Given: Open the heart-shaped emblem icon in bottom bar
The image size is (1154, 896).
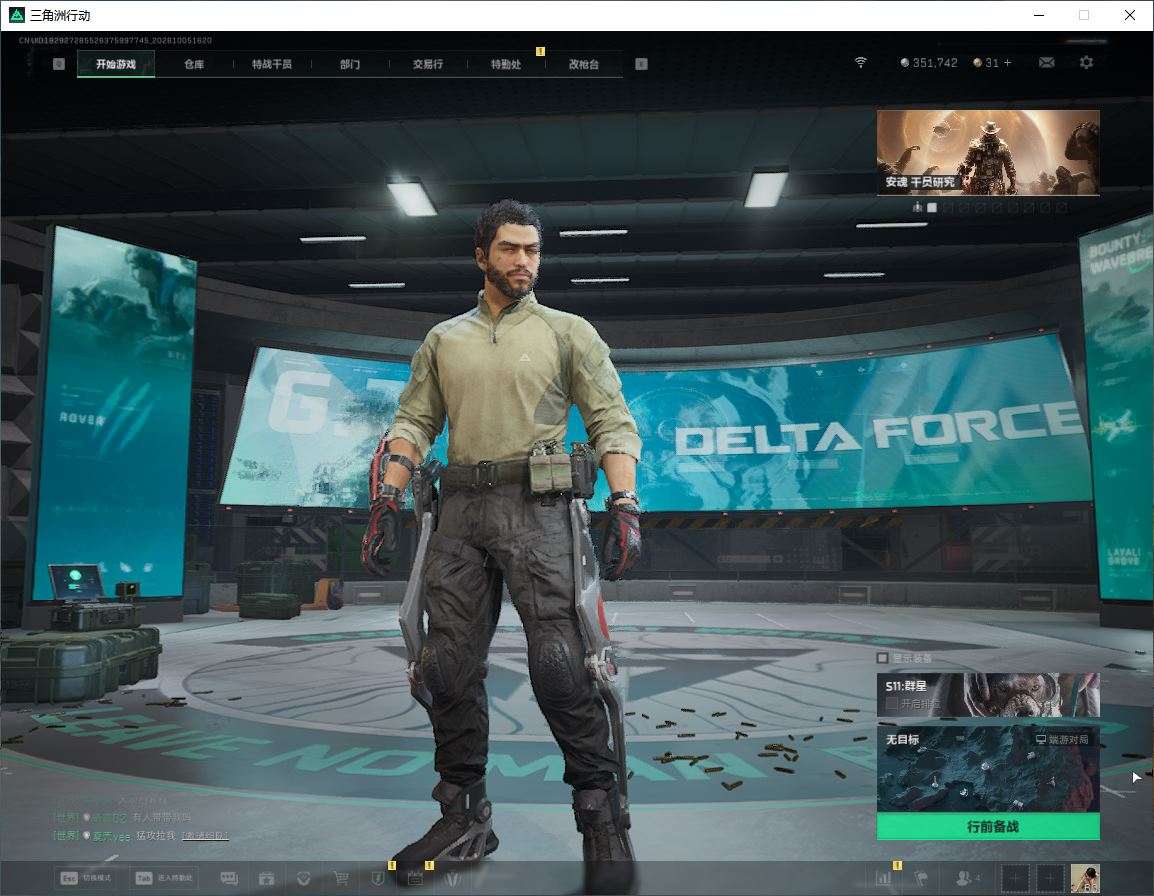Looking at the screenshot, I should coord(303,878).
